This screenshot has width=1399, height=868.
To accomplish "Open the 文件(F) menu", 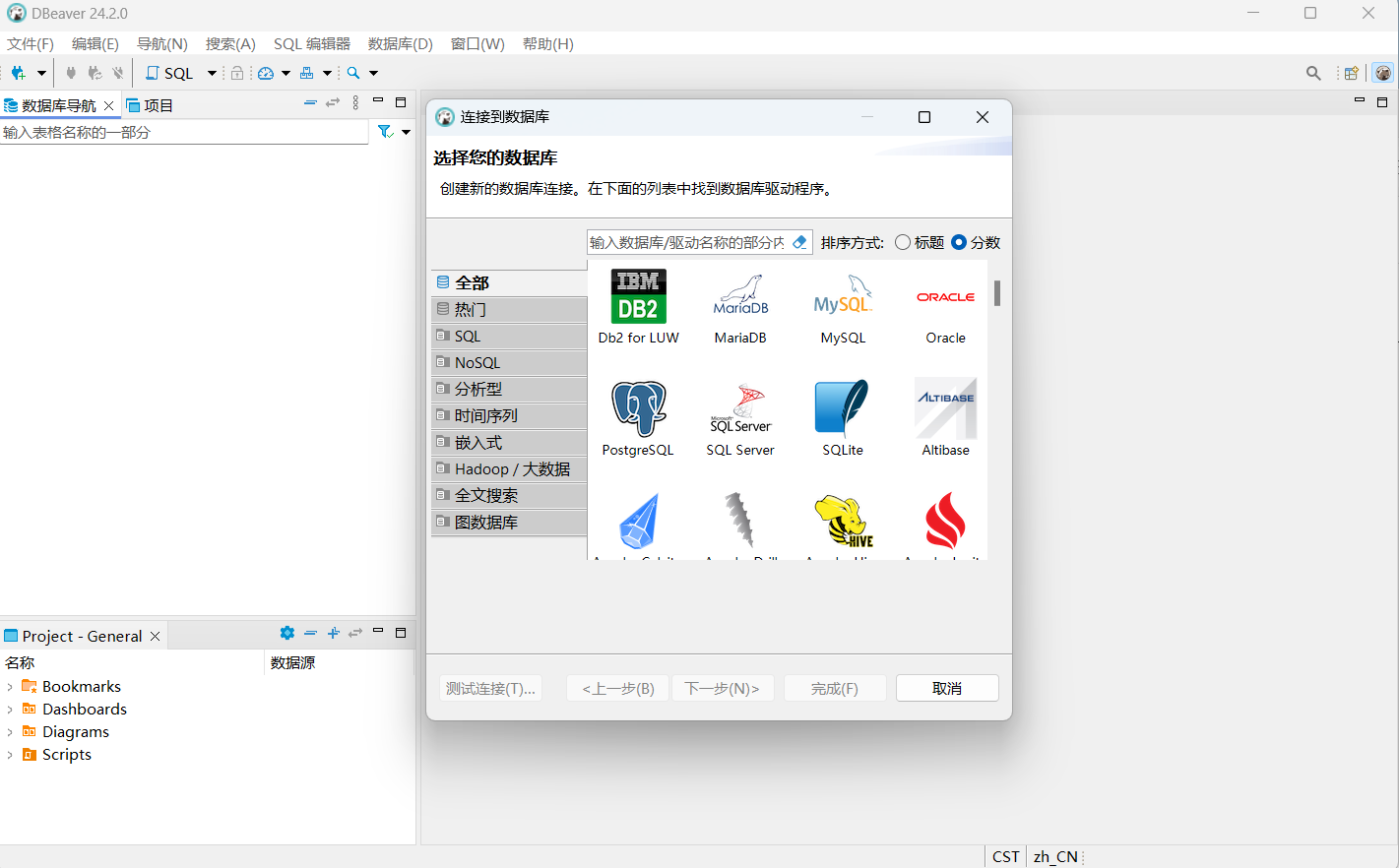I will (31, 44).
